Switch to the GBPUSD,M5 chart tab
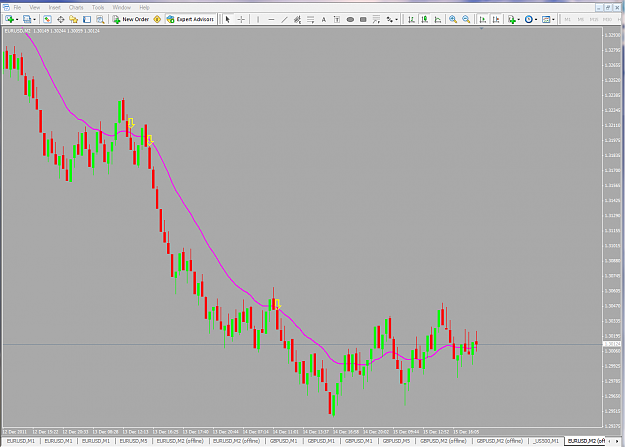Screen dimensions: 625x447 click(x=396, y=441)
